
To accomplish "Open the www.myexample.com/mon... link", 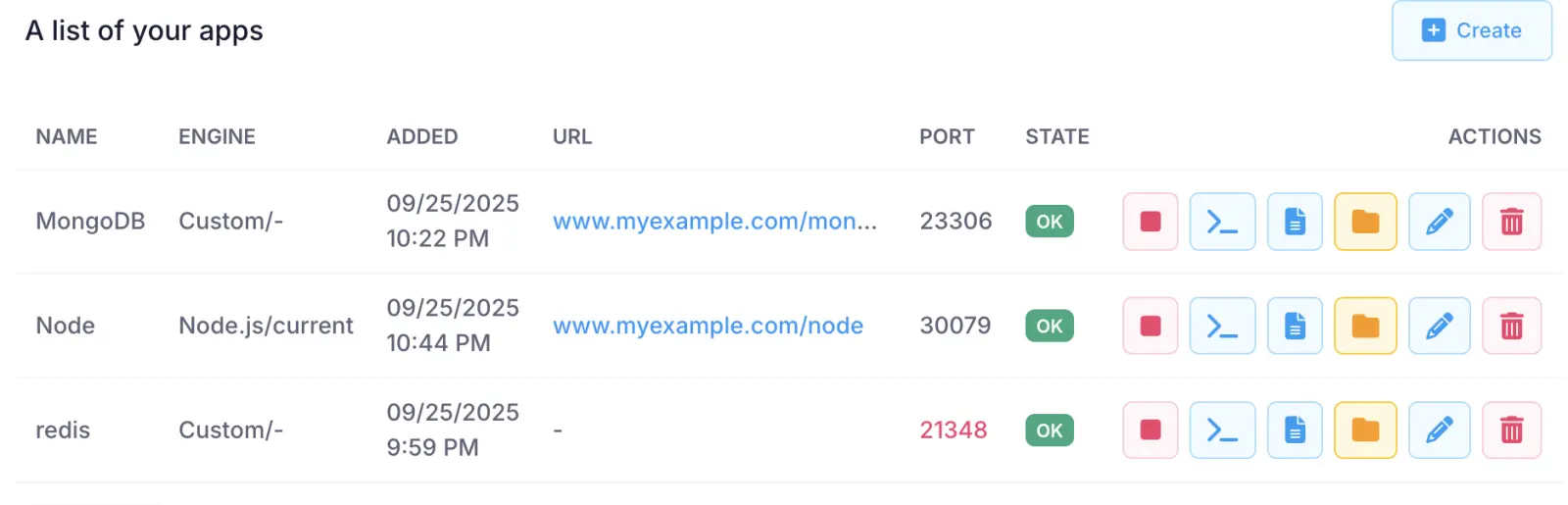I will click(714, 222).
